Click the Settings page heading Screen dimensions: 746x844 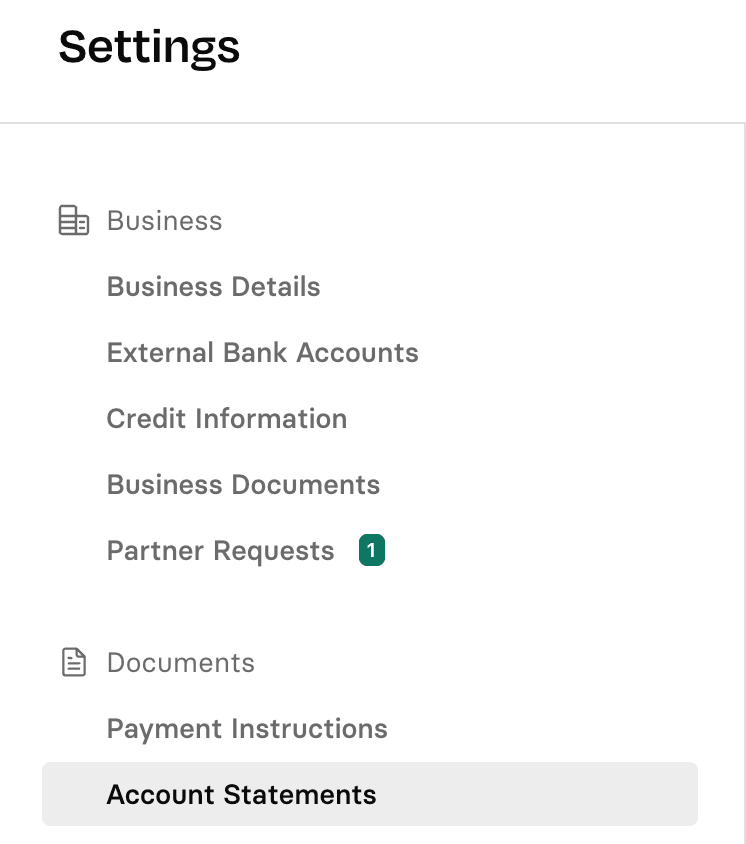pos(149,47)
